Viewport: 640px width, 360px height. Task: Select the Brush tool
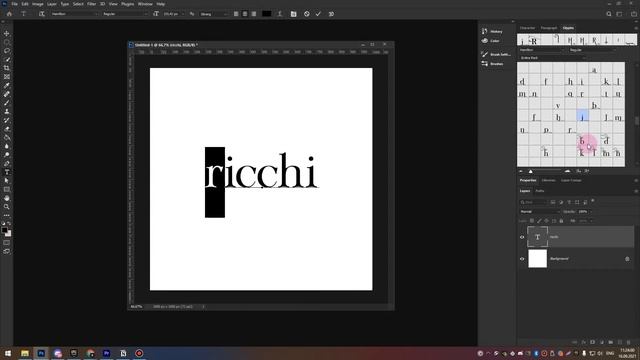coord(7,102)
